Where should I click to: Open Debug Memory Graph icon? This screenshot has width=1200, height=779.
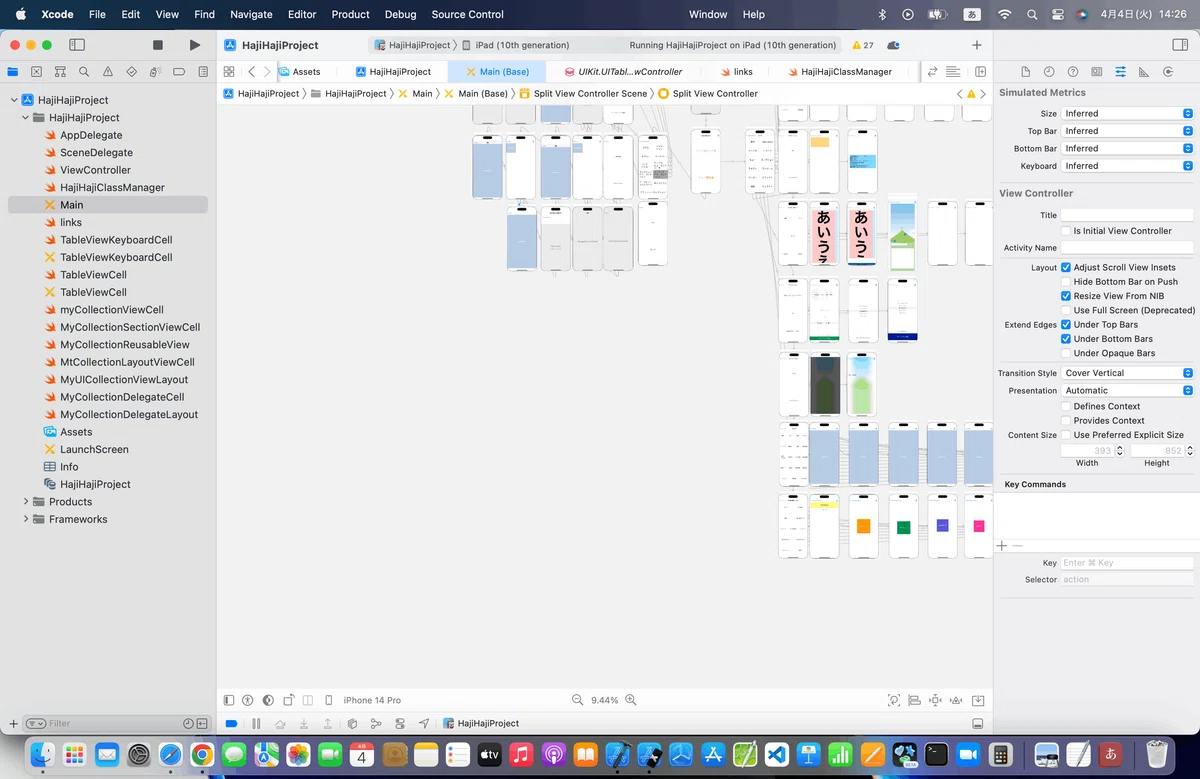(376, 723)
